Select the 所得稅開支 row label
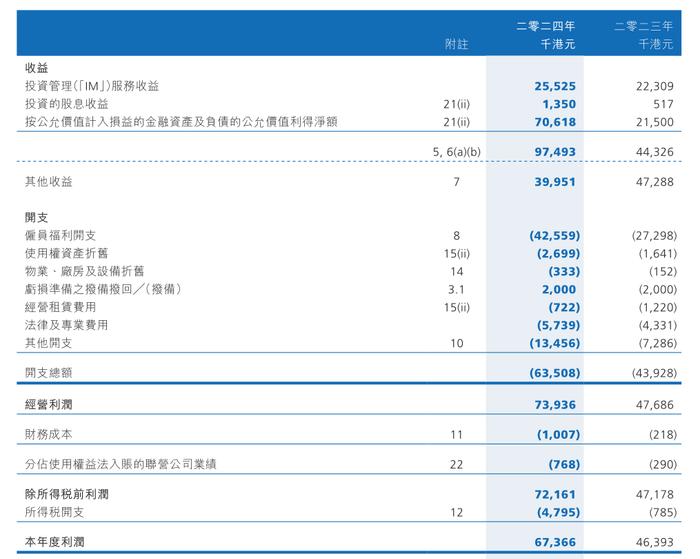The image size is (700, 559). (54, 512)
